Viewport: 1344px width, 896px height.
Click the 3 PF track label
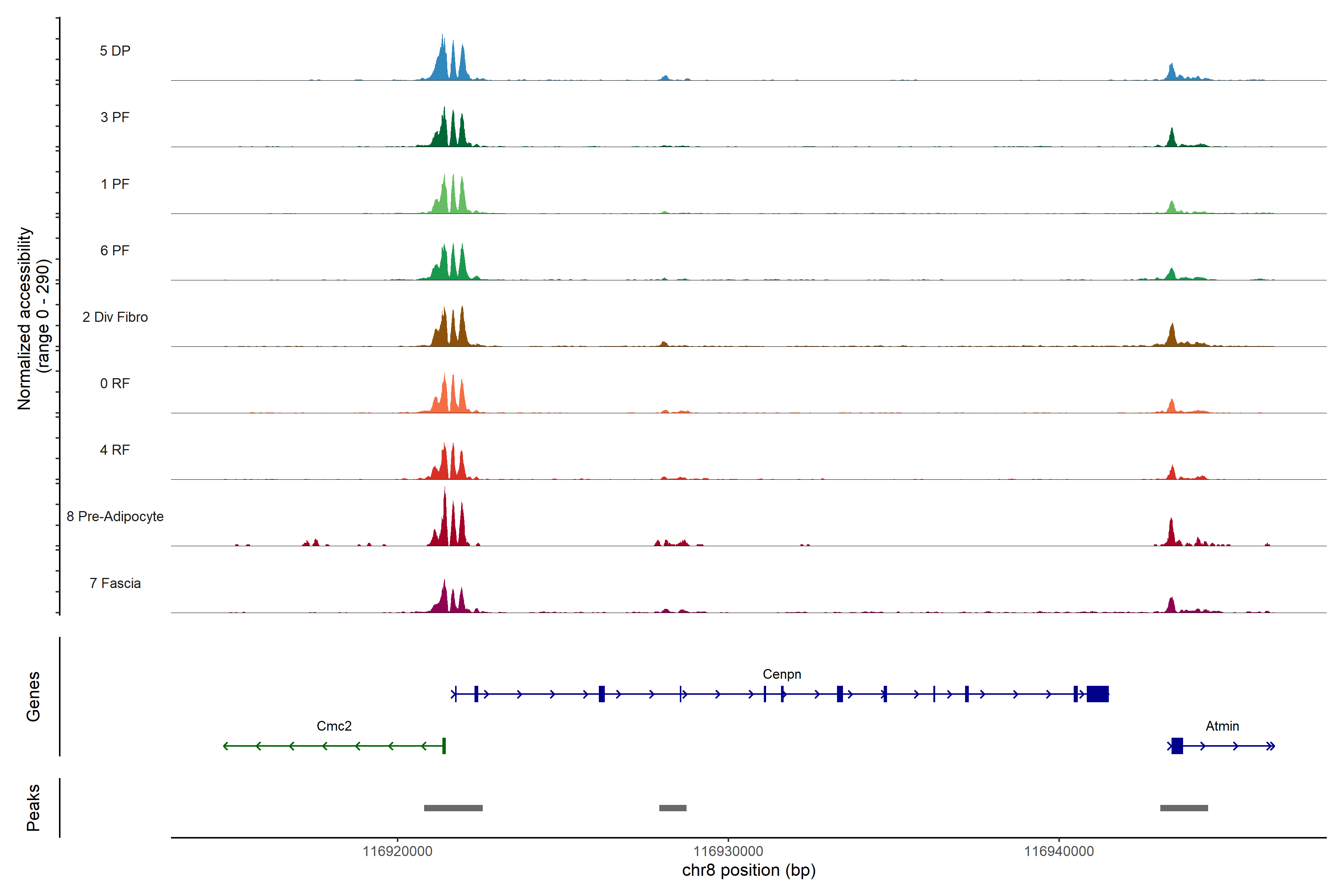click(115, 117)
